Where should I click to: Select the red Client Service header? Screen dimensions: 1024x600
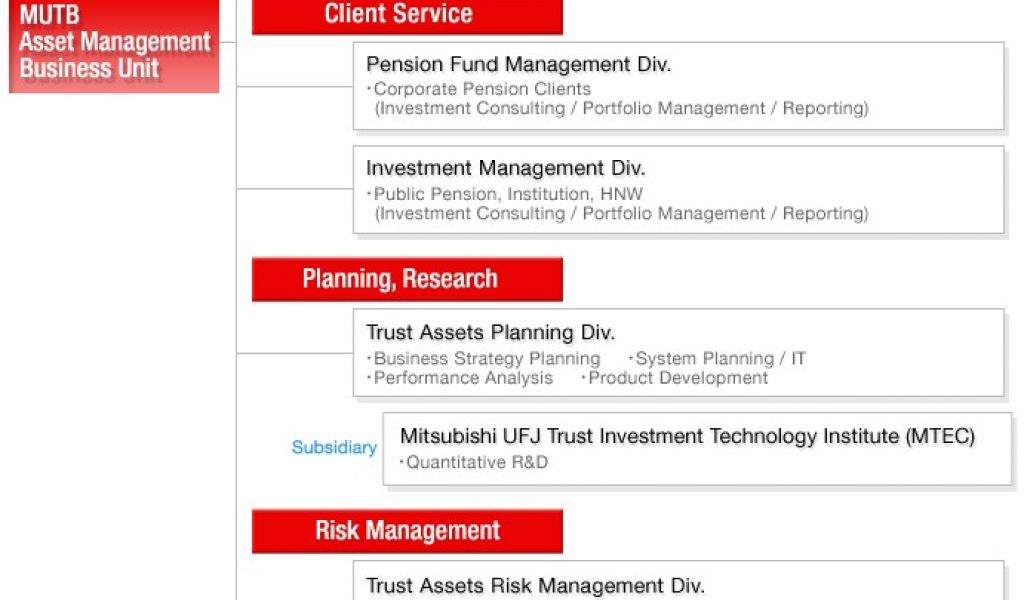tap(407, 15)
